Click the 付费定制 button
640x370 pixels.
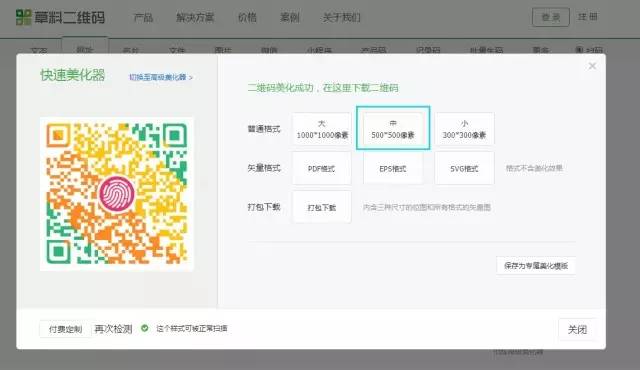[65, 329]
